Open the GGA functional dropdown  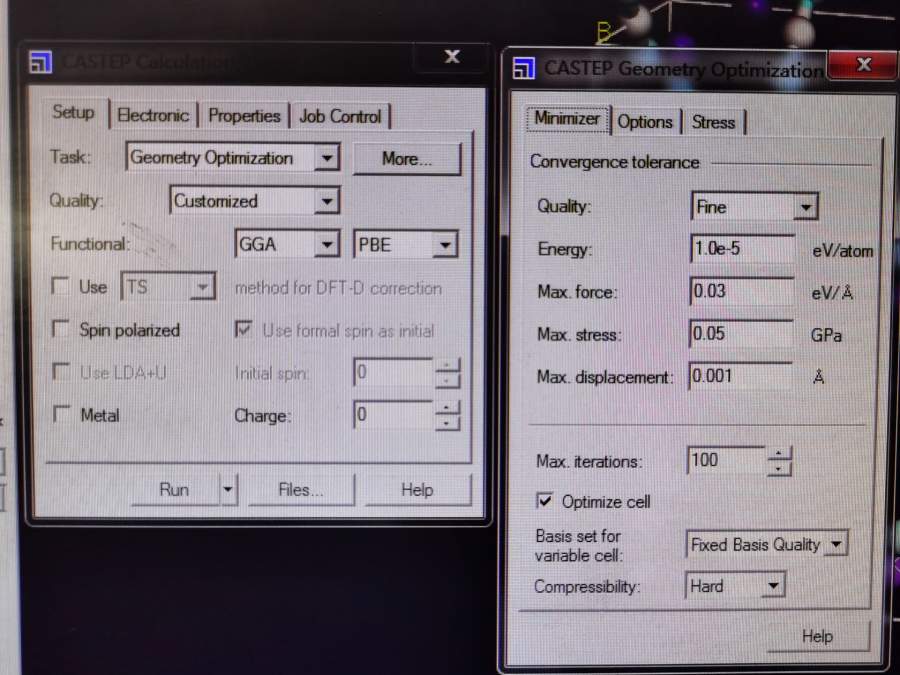(327, 245)
